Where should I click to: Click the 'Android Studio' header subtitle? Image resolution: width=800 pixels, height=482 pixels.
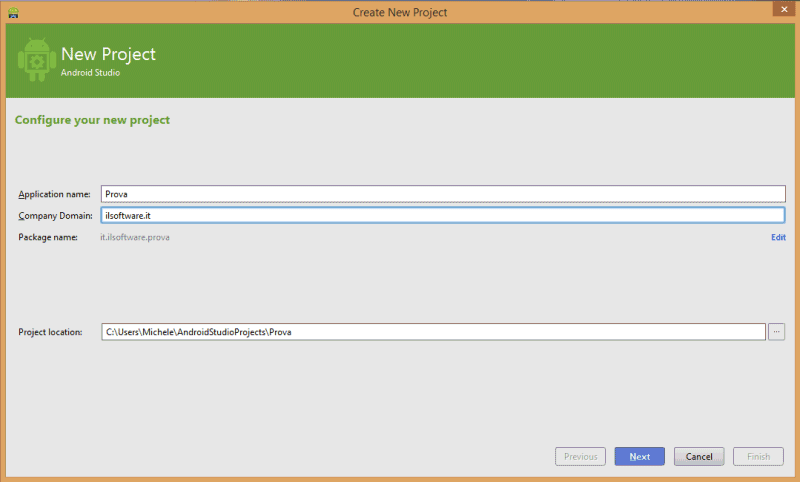coord(90,72)
